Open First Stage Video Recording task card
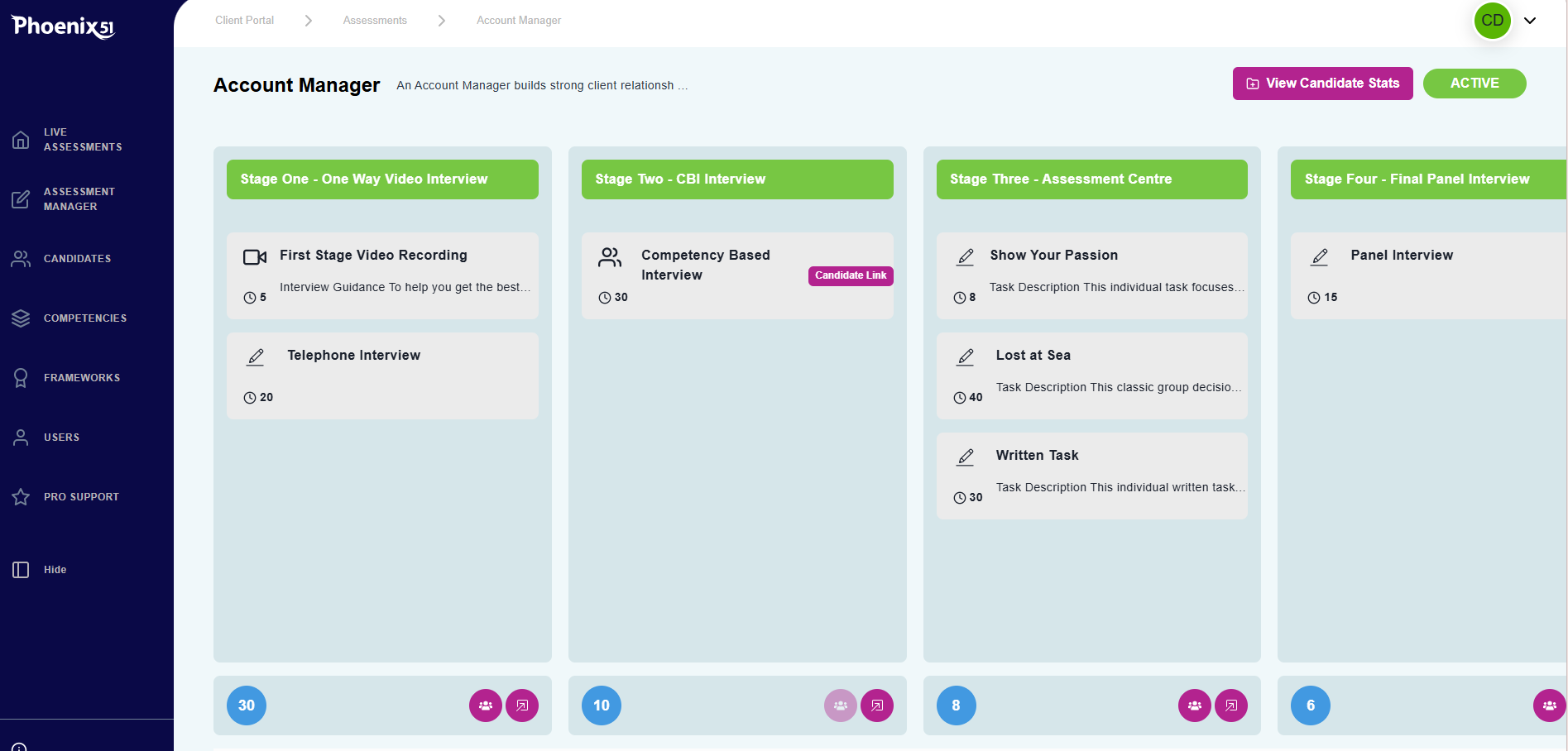 [x=382, y=276]
